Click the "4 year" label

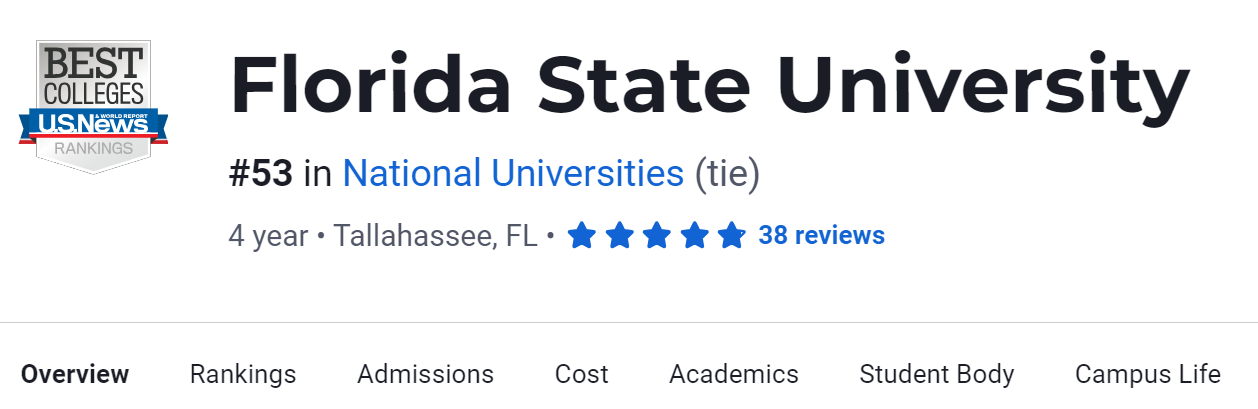coord(268,236)
